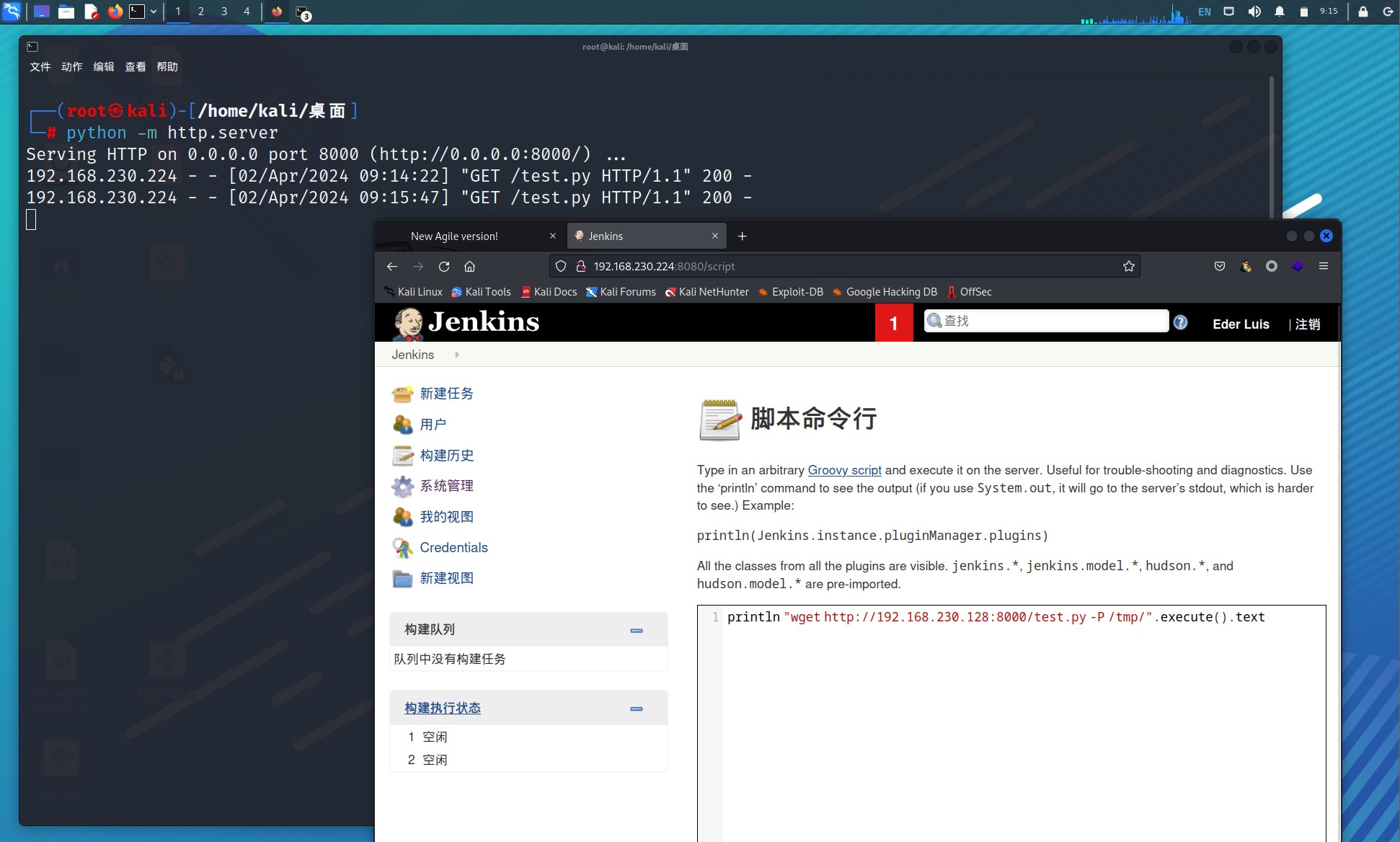Image resolution: width=1400 pixels, height=842 pixels.
Task: Click the 新建任务 icon
Action: 402,394
